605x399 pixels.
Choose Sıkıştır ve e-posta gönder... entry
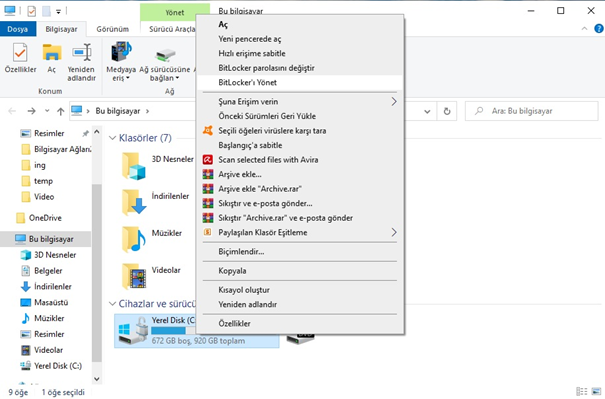[x=300, y=203]
